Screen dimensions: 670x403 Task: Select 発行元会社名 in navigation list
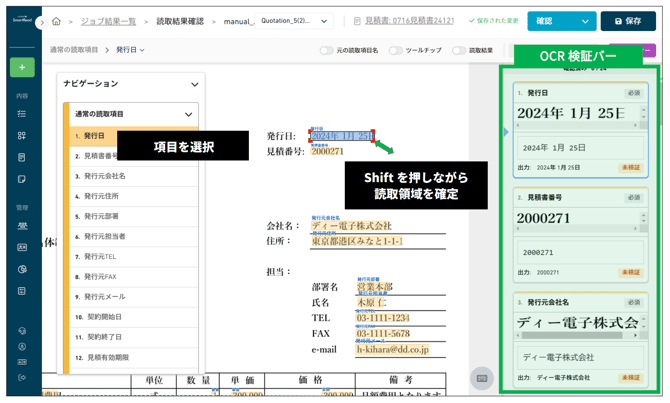pos(105,176)
